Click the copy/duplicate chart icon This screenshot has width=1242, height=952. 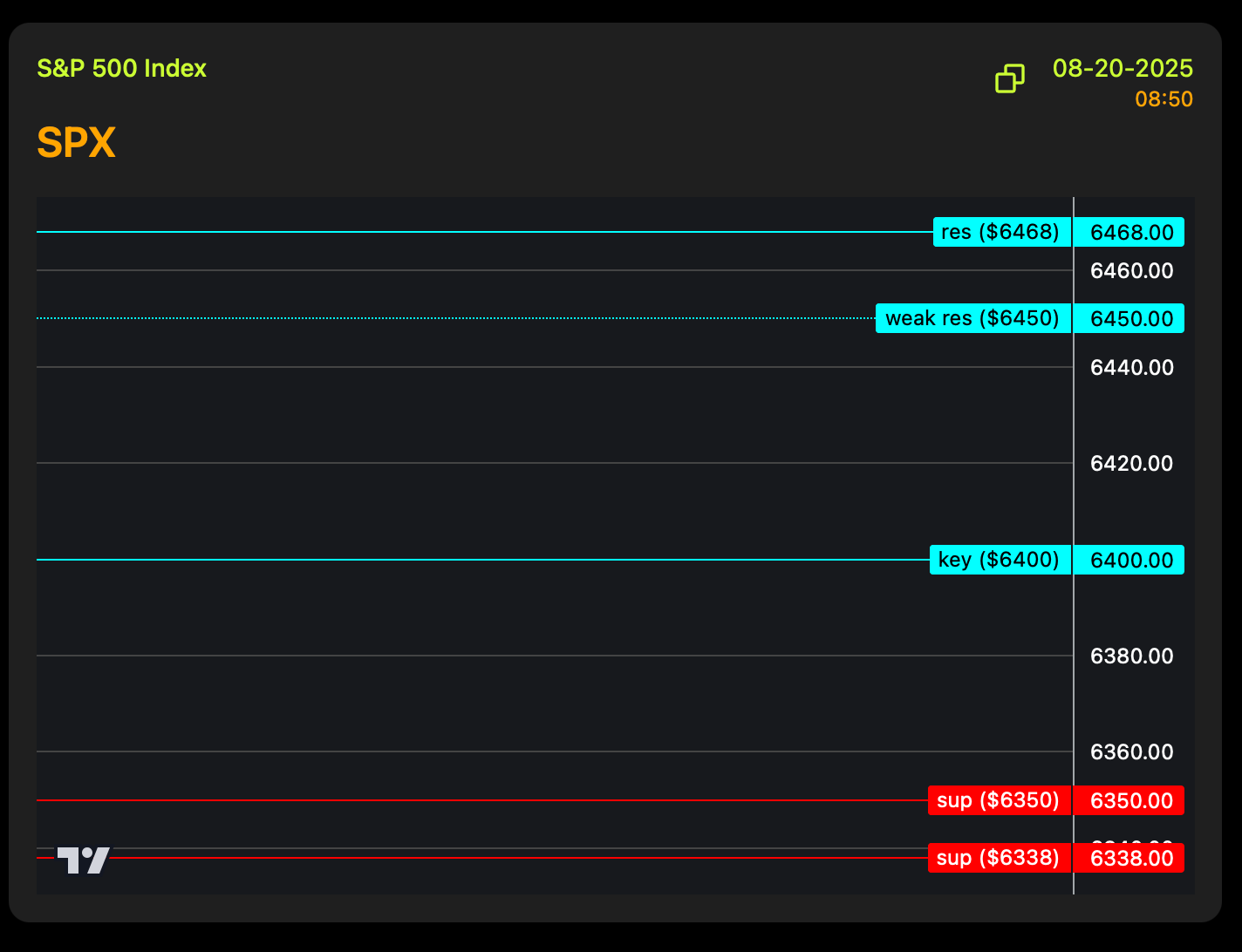[1010, 78]
